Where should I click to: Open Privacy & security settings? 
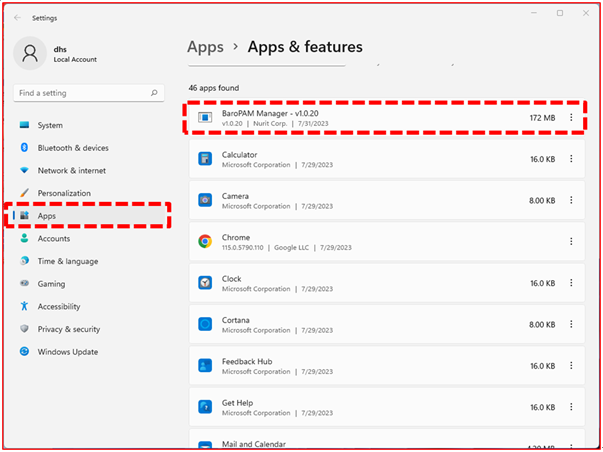point(89,329)
